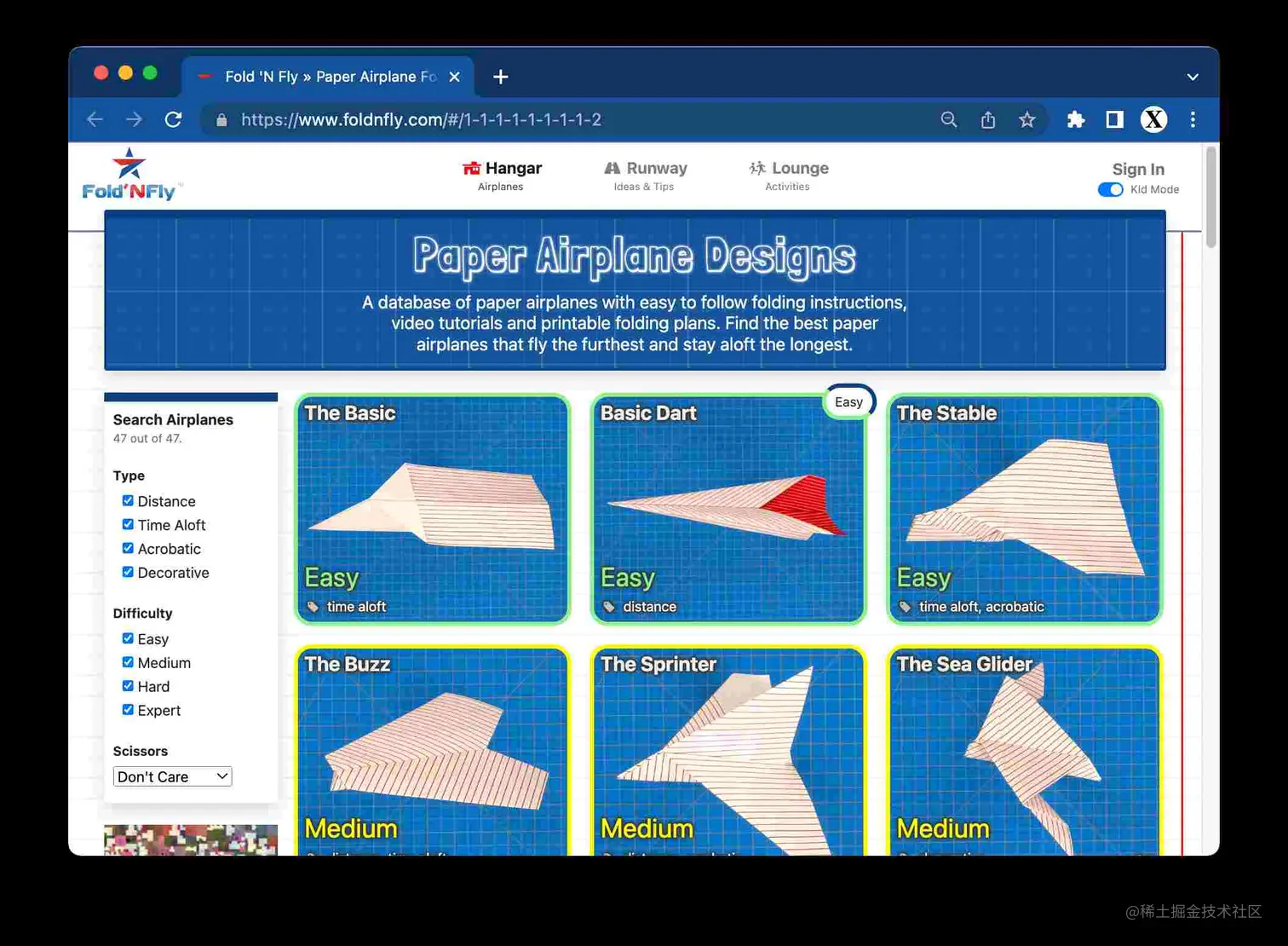Click the time aloft tag icon under The Basic

(x=312, y=607)
